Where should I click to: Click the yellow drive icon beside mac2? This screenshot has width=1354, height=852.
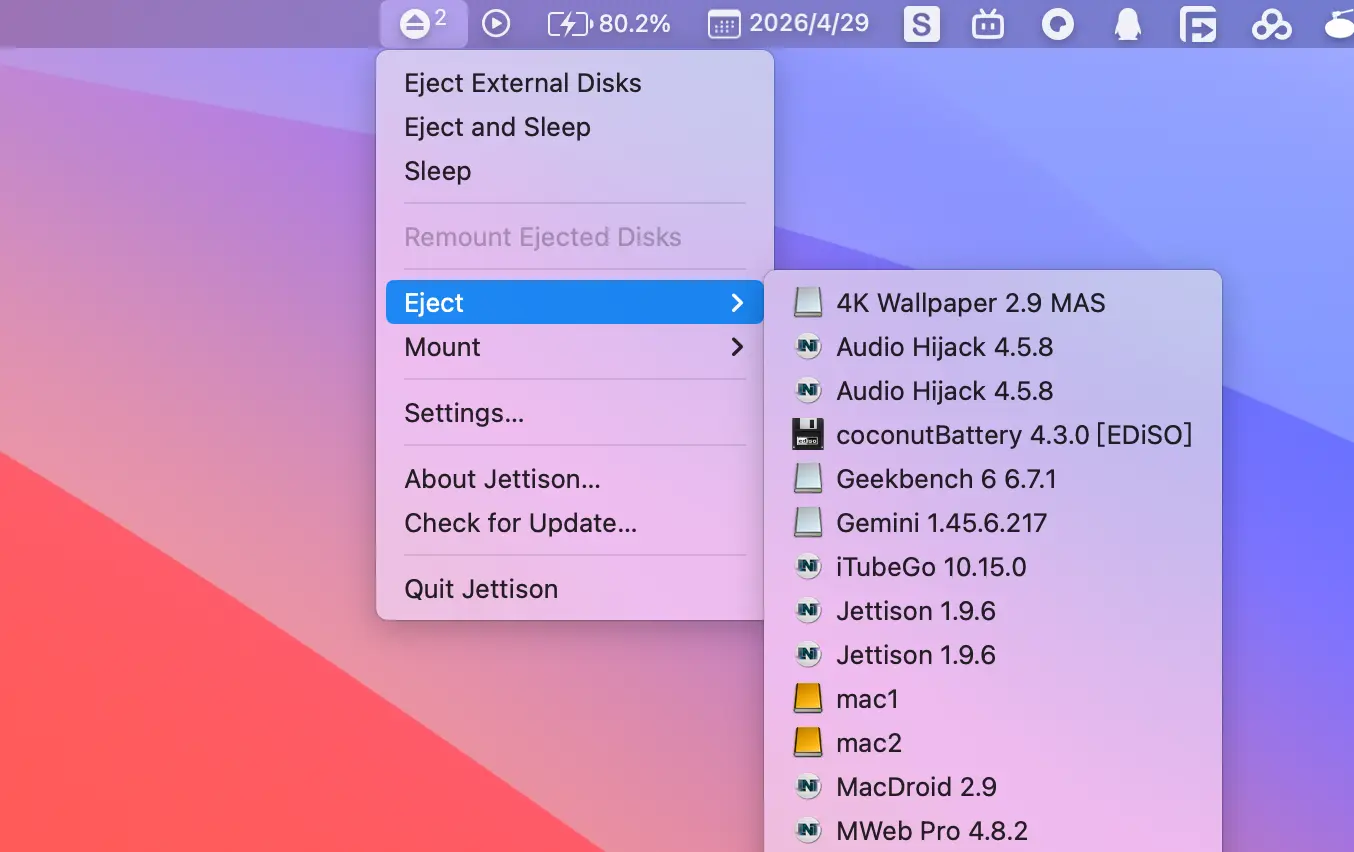tap(808, 743)
